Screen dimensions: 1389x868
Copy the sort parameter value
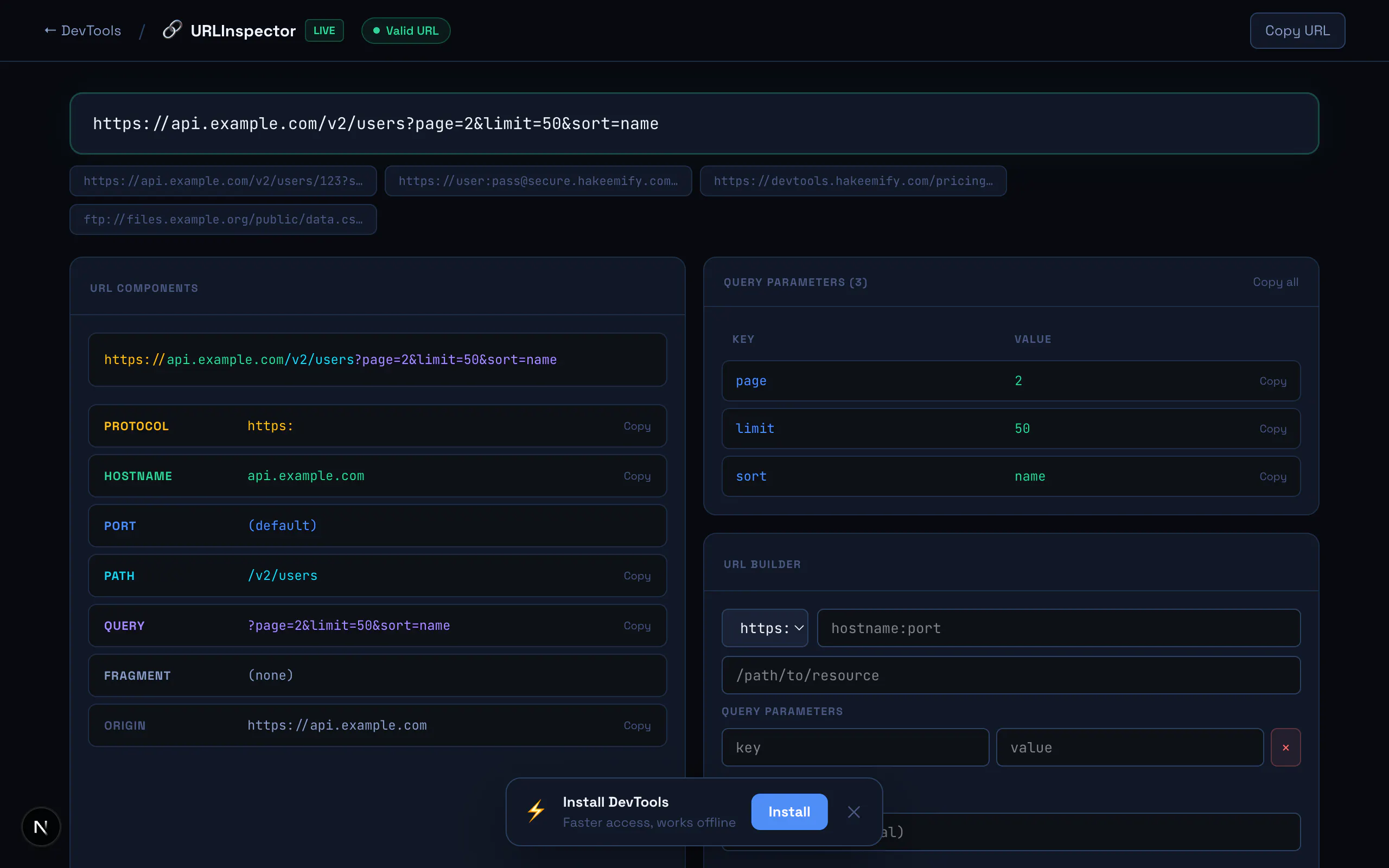1272,476
